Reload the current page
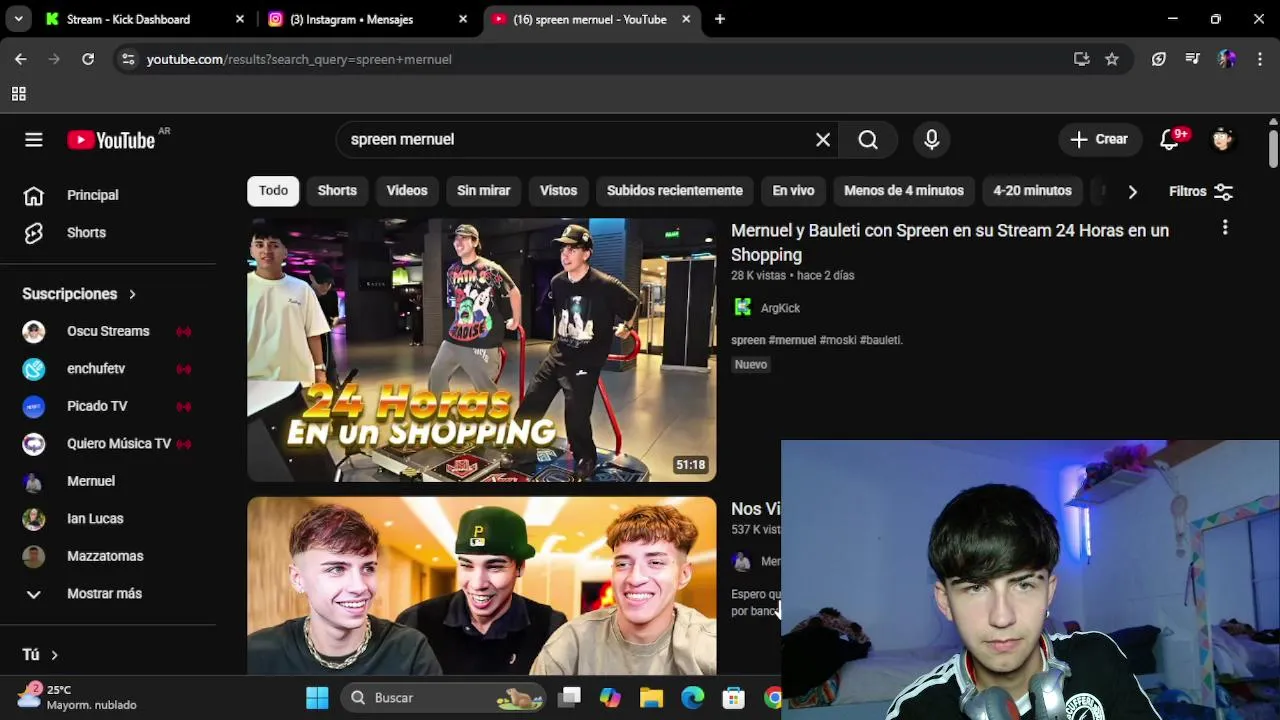Viewport: 1280px width, 720px height. pyautogui.click(x=88, y=59)
